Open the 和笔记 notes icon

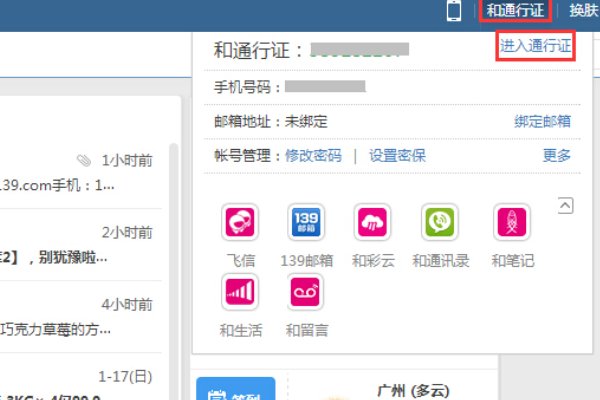[512, 222]
